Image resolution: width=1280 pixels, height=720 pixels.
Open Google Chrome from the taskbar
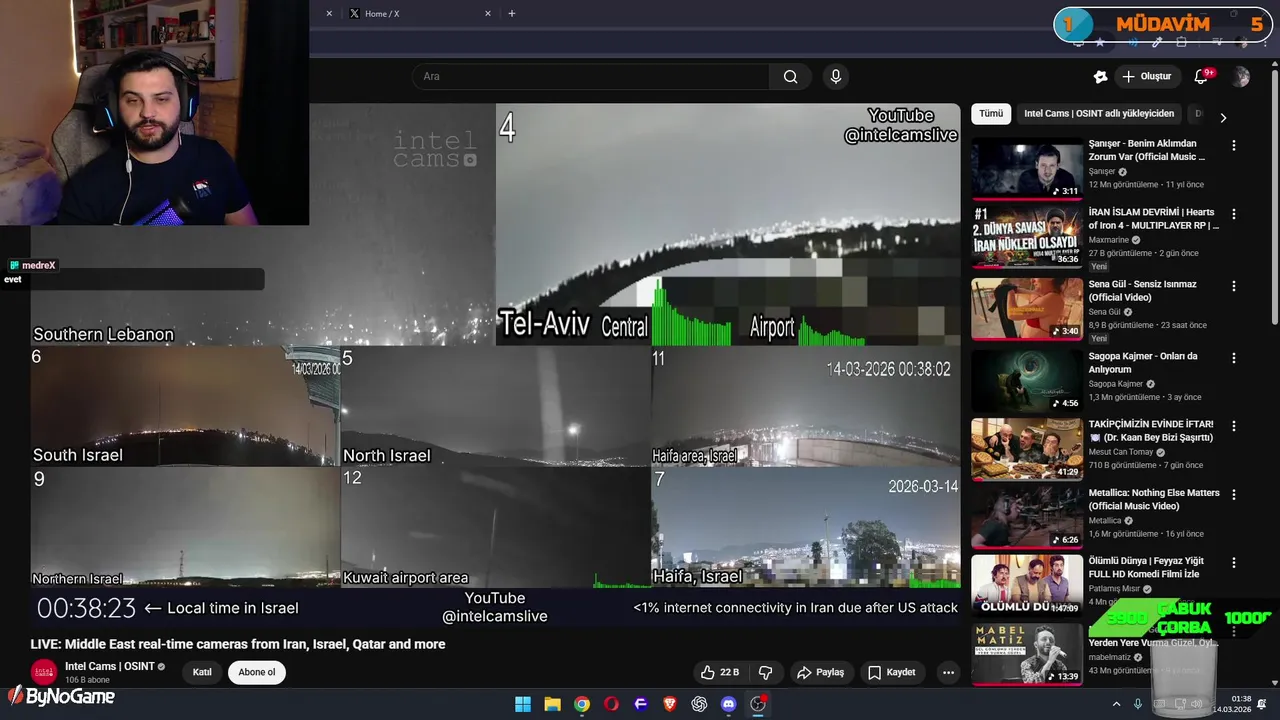pos(582,704)
